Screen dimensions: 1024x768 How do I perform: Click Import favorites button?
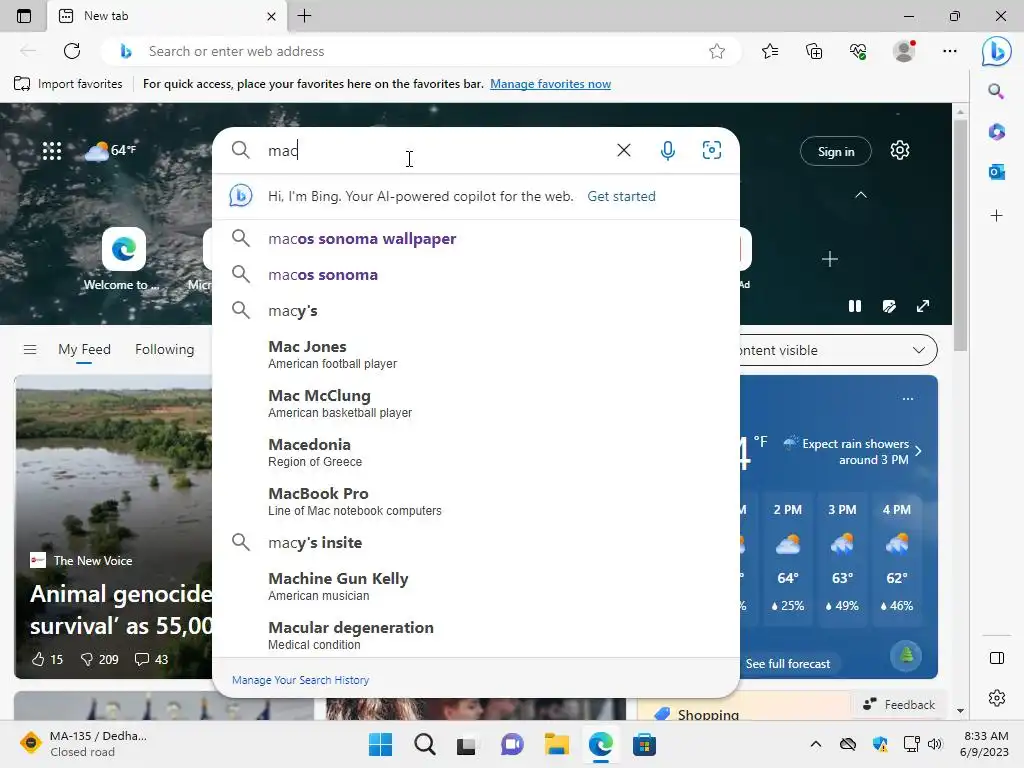68,84
